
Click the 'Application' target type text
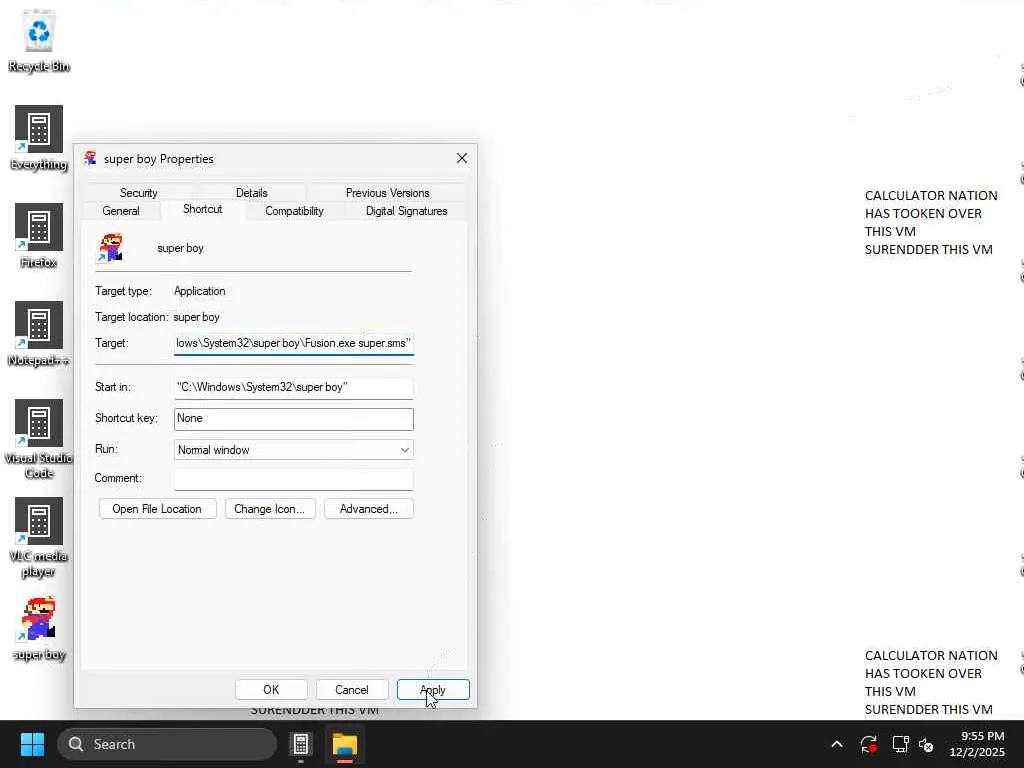[x=199, y=291]
